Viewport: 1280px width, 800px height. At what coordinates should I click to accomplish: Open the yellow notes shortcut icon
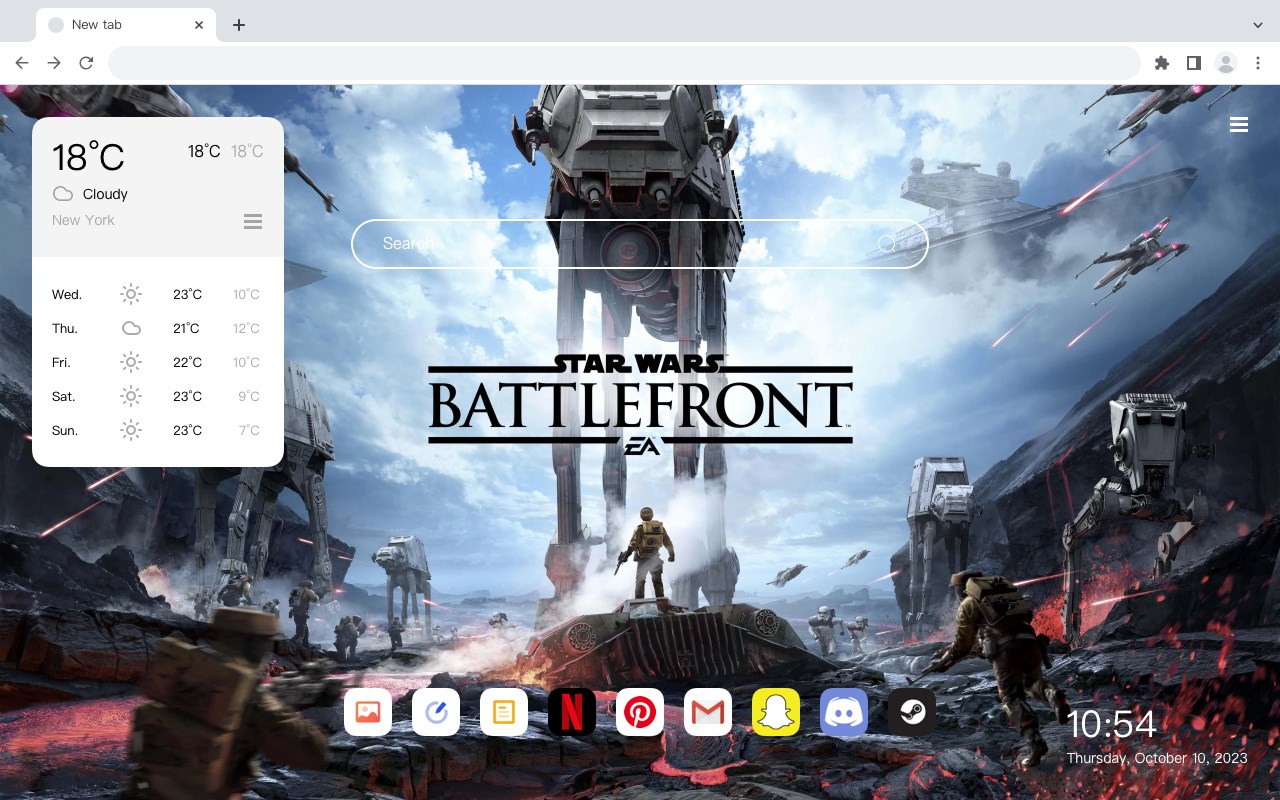pos(504,712)
